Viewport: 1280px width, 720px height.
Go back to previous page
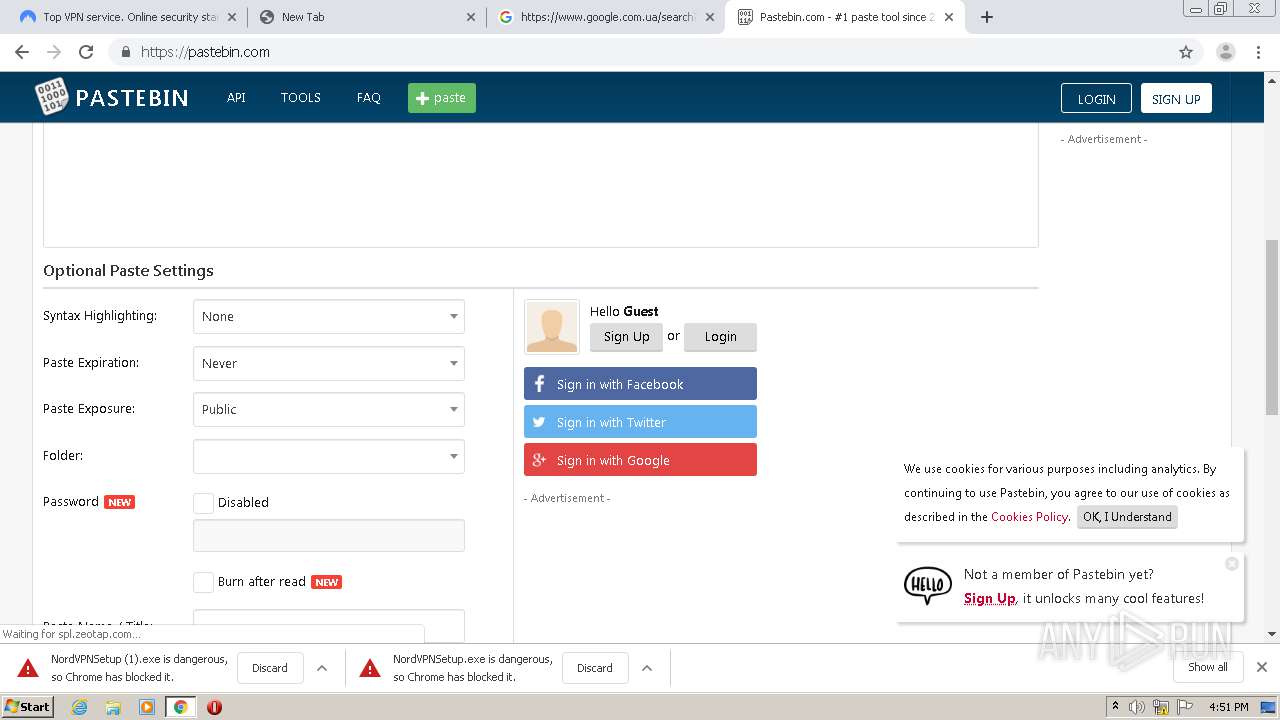click(22, 52)
